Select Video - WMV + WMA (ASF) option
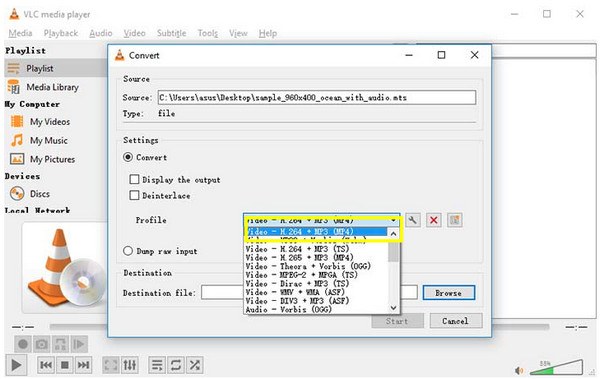 316,292
